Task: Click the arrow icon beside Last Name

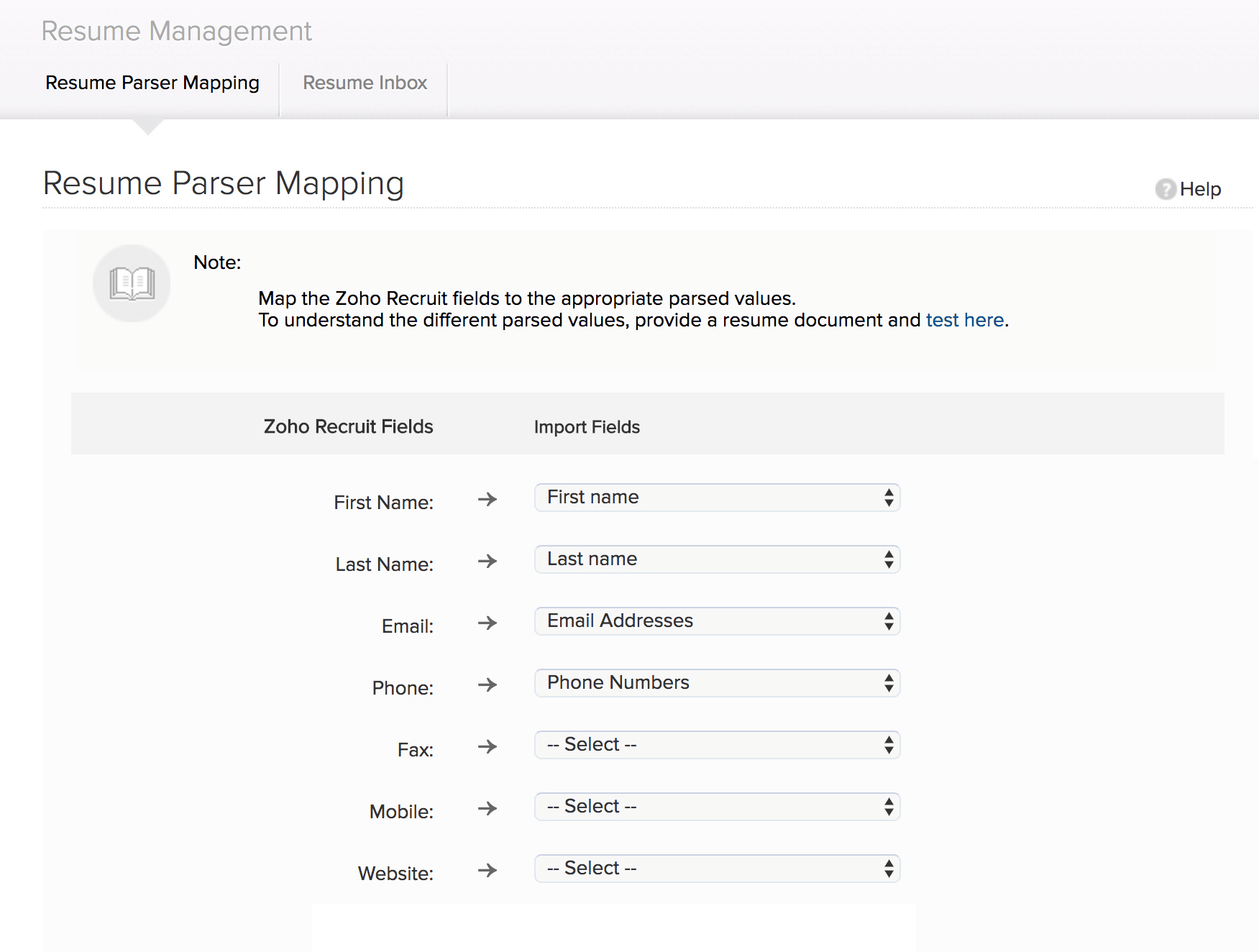Action: tap(487, 561)
